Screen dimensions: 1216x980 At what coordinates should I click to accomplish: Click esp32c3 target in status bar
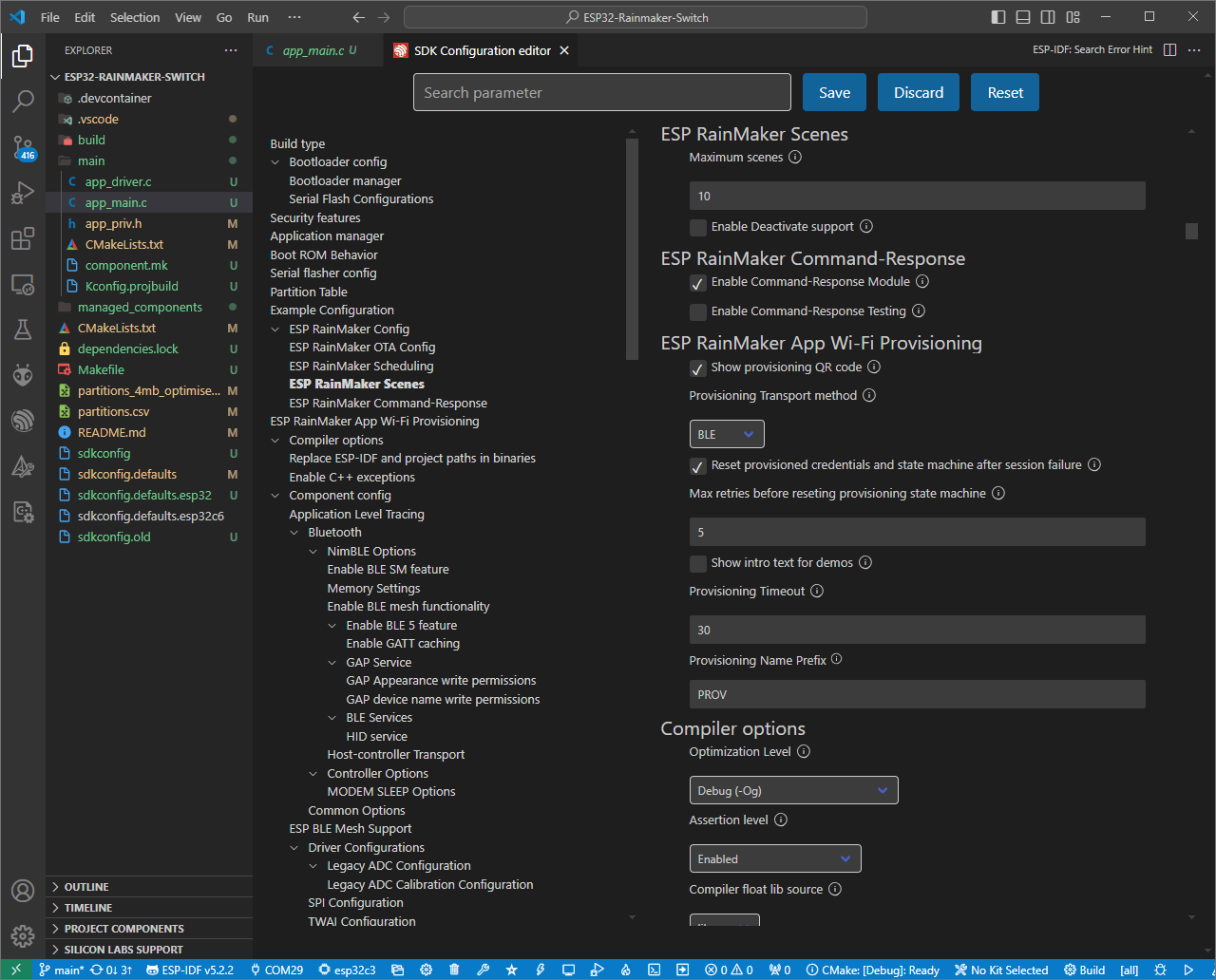[x=348, y=970]
